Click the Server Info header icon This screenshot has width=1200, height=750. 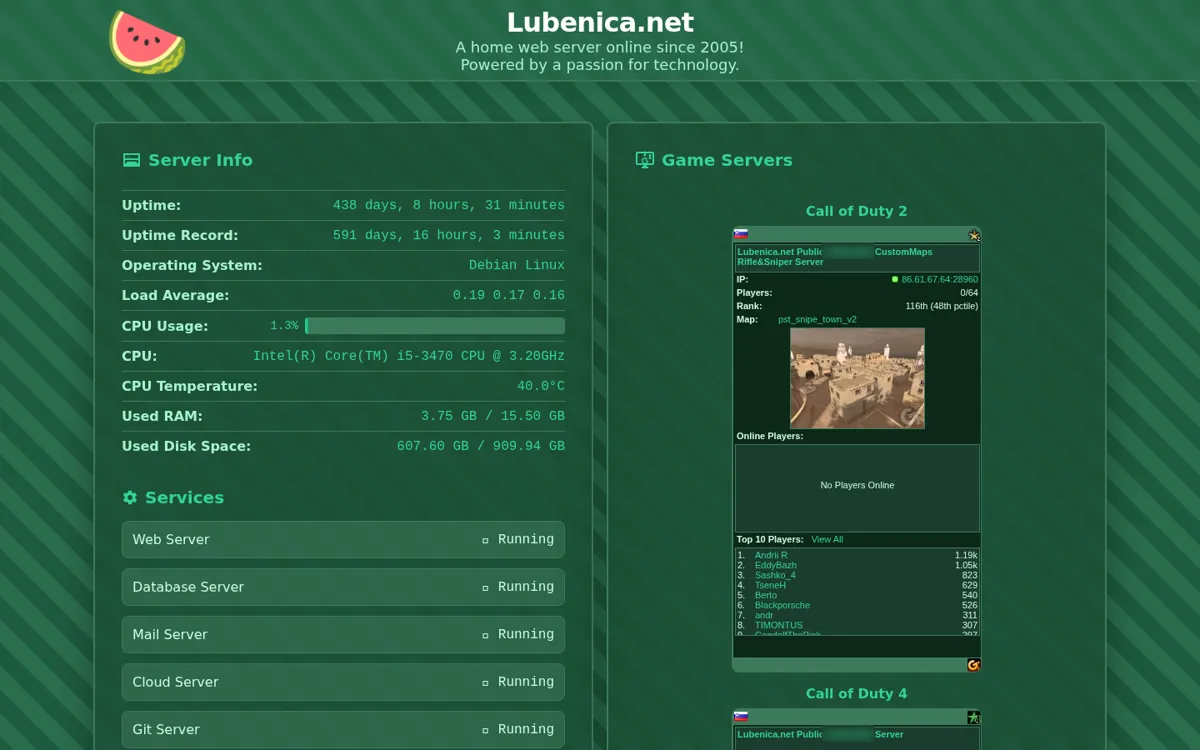click(x=131, y=160)
